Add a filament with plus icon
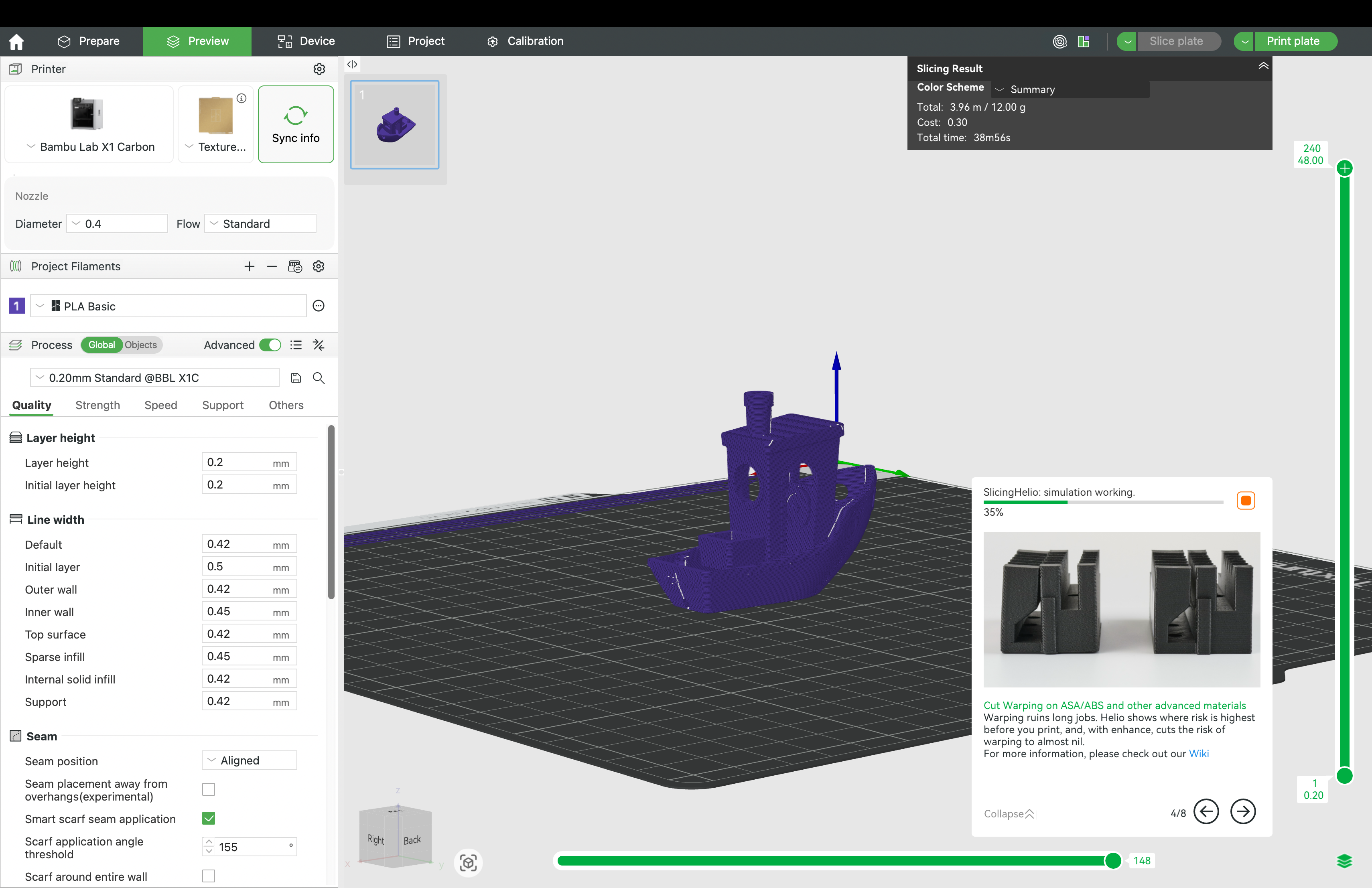Screen dimensions: 1372x888 tap(249, 266)
